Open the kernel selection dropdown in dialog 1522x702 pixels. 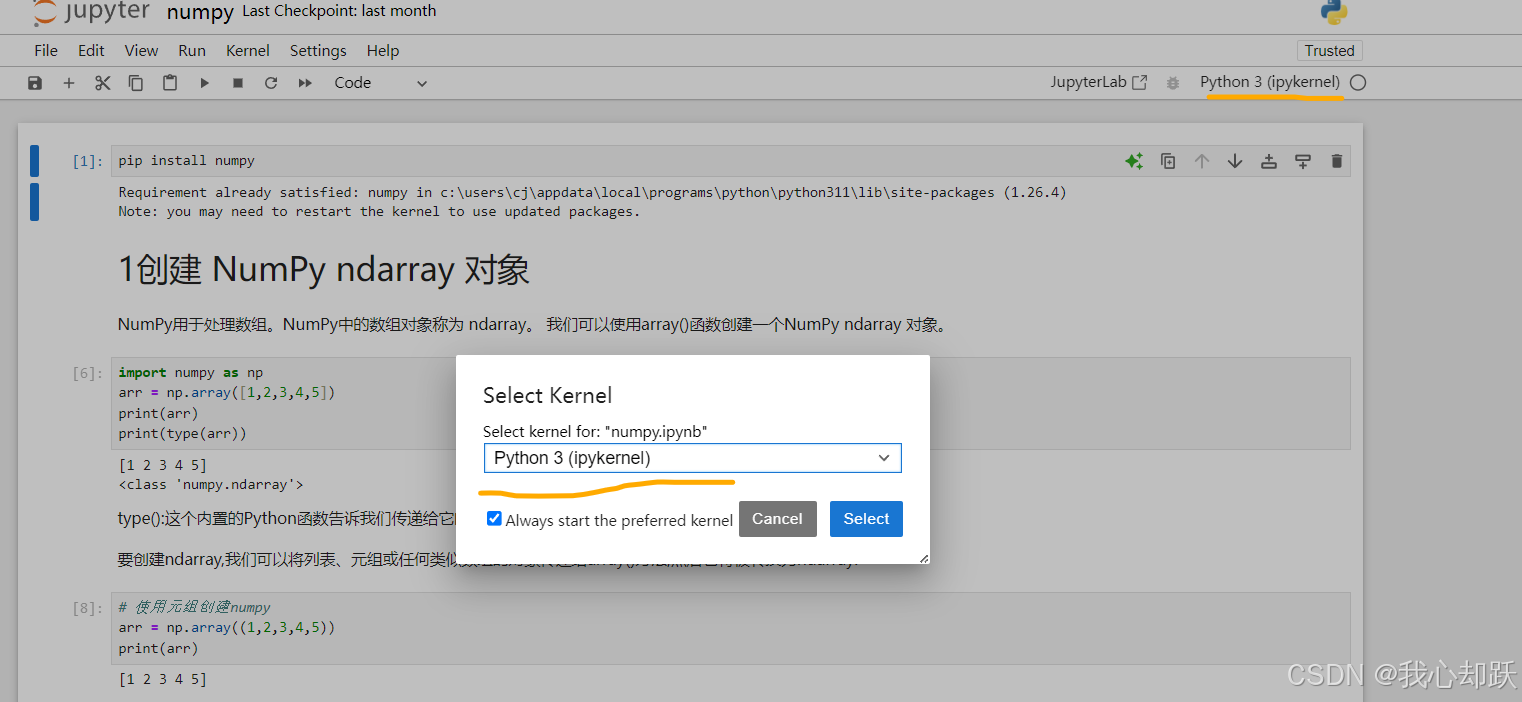(x=693, y=458)
